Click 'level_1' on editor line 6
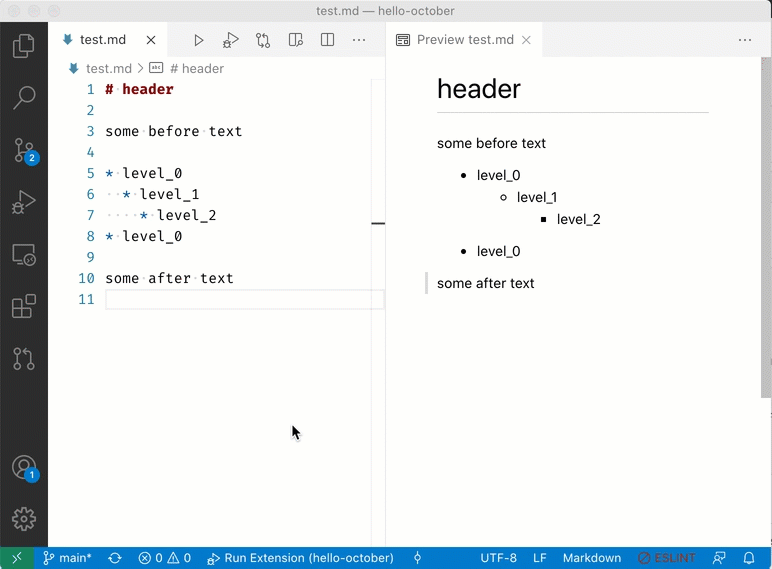This screenshot has width=772, height=569. pyautogui.click(x=169, y=194)
